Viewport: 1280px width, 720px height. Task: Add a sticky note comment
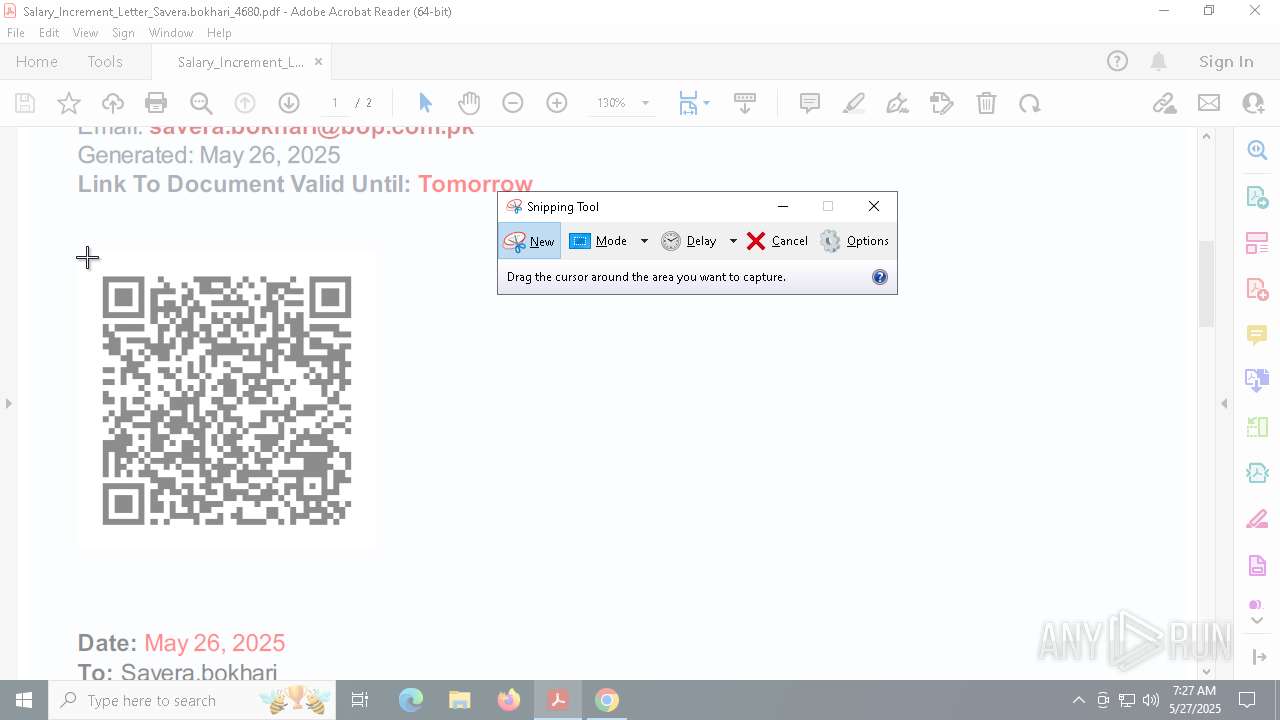point(810,103)
